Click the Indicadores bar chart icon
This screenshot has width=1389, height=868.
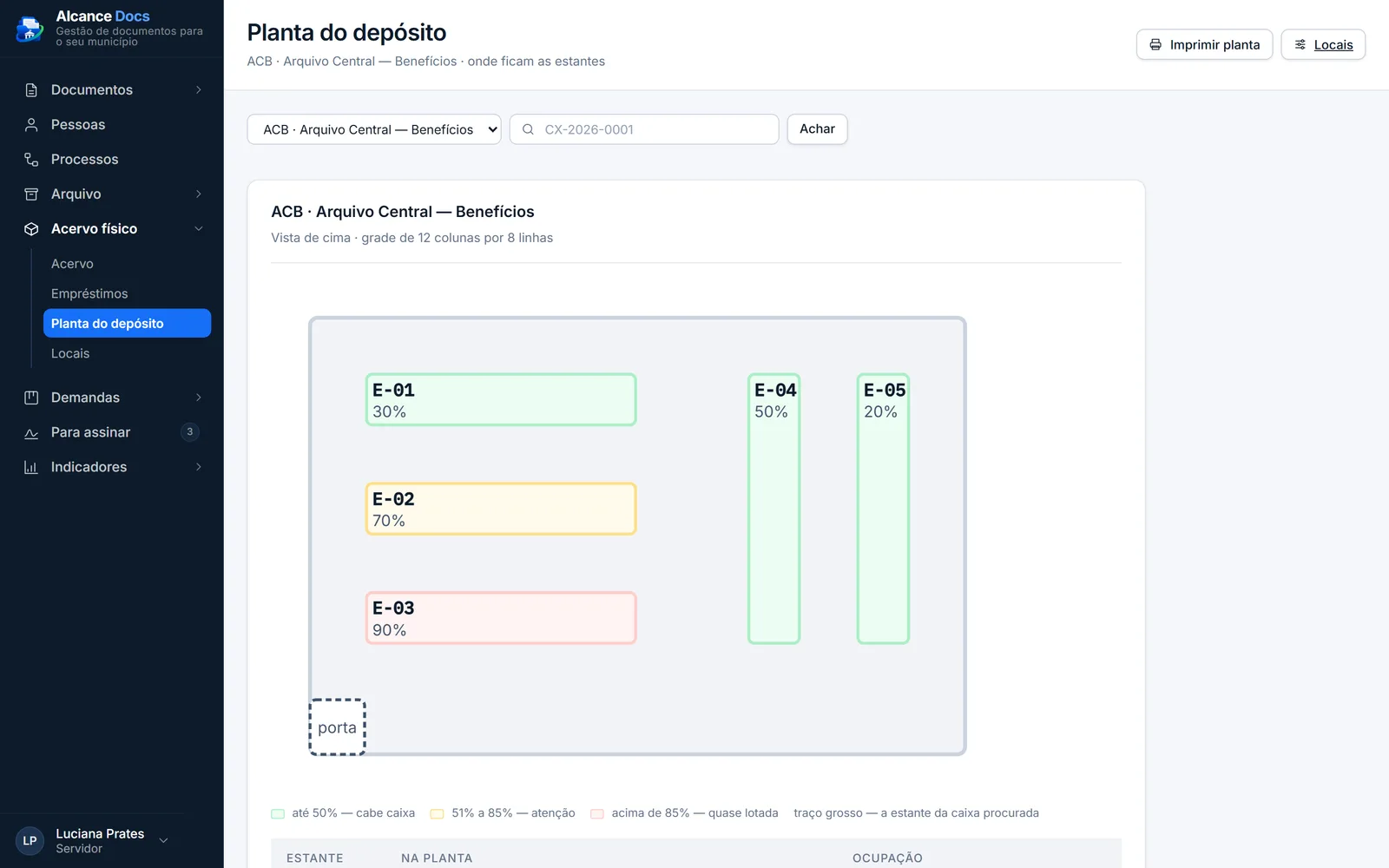[31, 467]
